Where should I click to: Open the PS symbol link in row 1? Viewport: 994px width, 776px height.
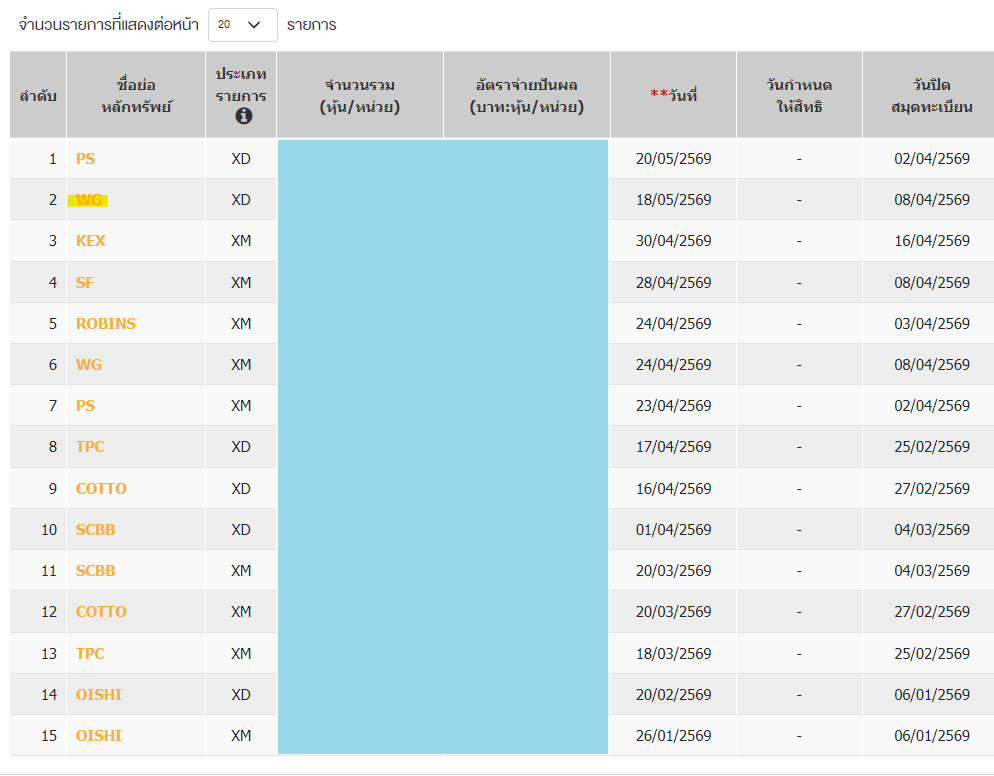pyautogui.click(x=85, y=159)
